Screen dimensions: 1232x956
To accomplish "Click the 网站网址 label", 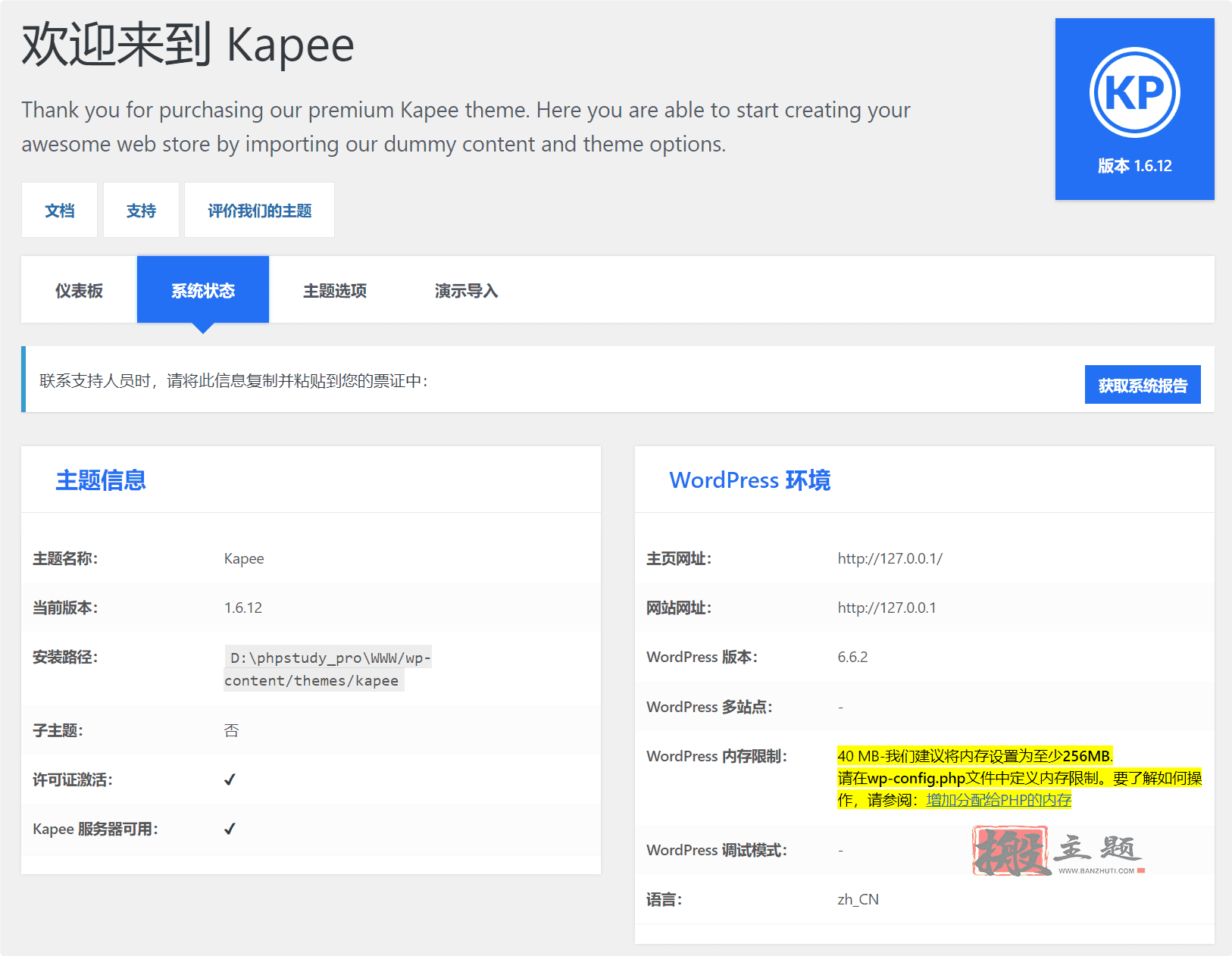I will pyautogui.click(x=679, y=608).
